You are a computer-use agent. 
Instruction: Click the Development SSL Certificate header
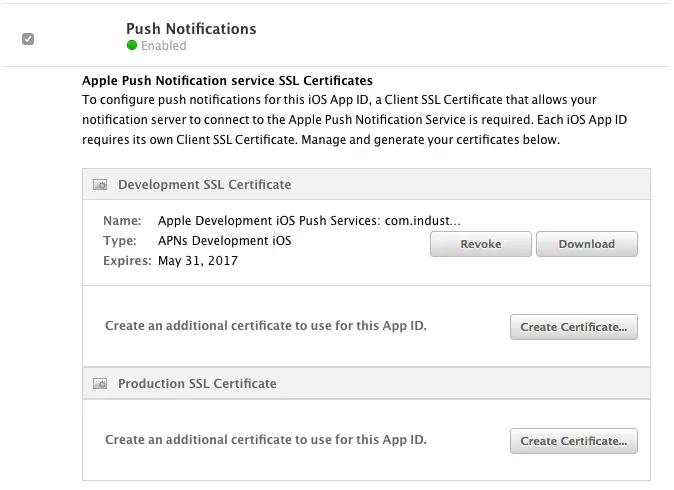204,185
